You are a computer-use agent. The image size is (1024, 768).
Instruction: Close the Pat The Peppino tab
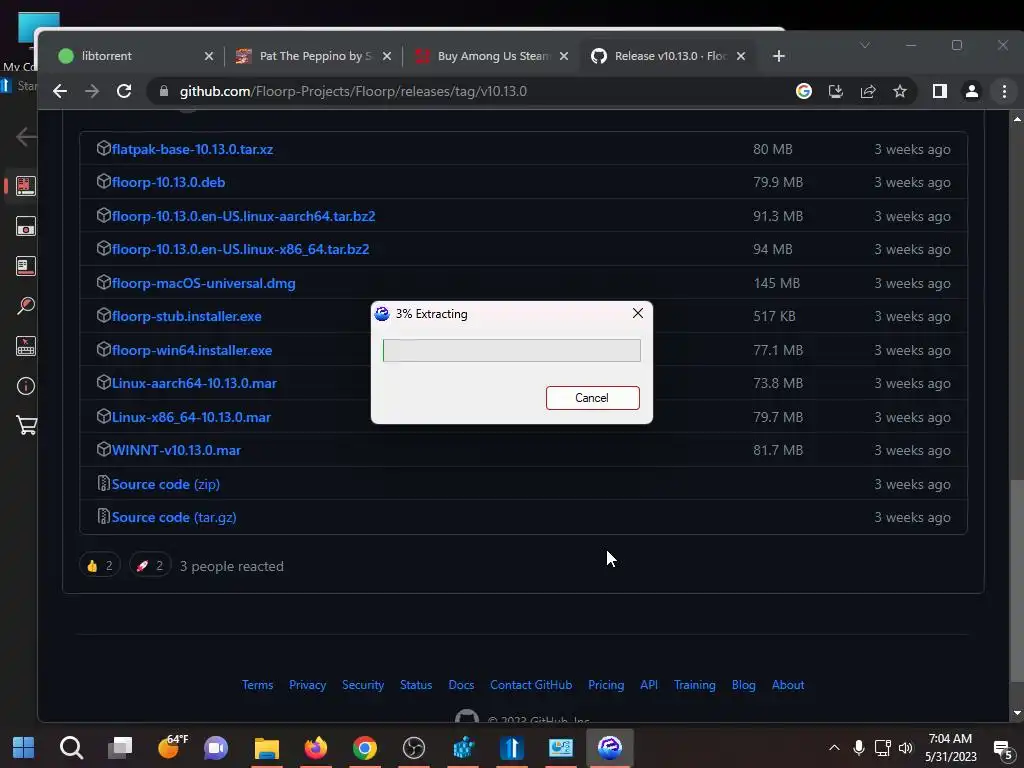click(387, 56)
